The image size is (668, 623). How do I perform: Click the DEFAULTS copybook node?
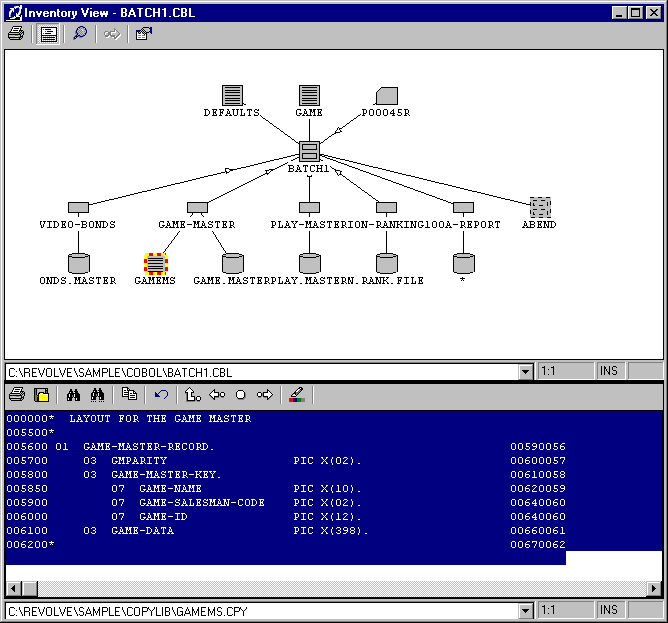[233, 96]
